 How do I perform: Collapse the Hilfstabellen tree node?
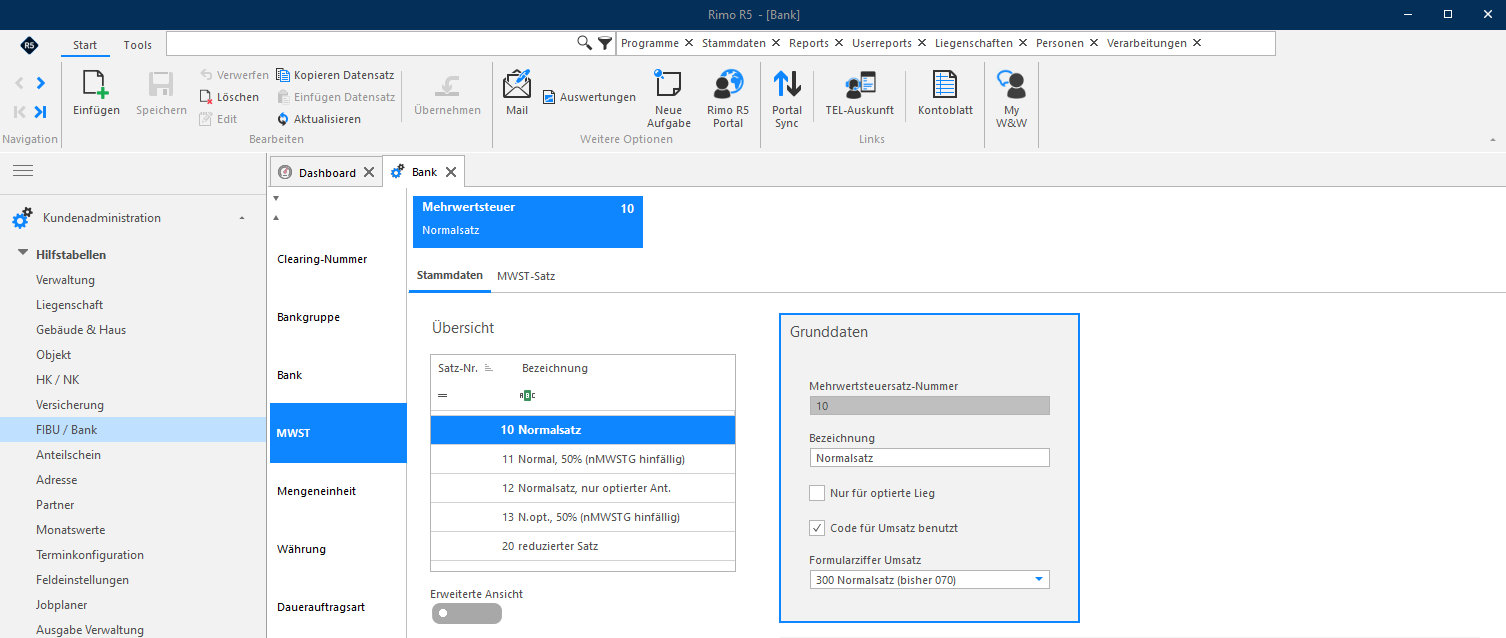click(23, 254)
